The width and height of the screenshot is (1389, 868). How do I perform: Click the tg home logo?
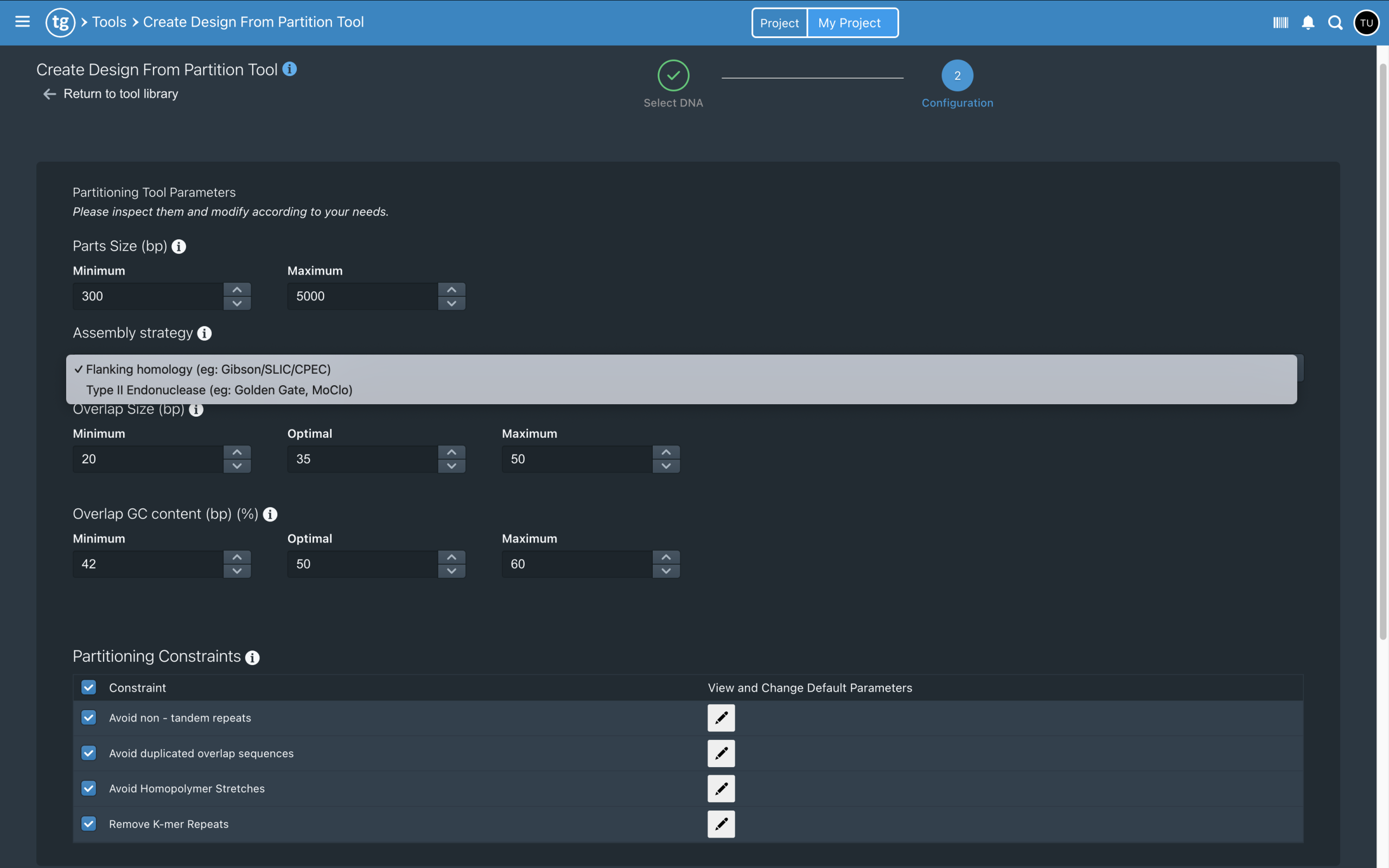(60, 22)
